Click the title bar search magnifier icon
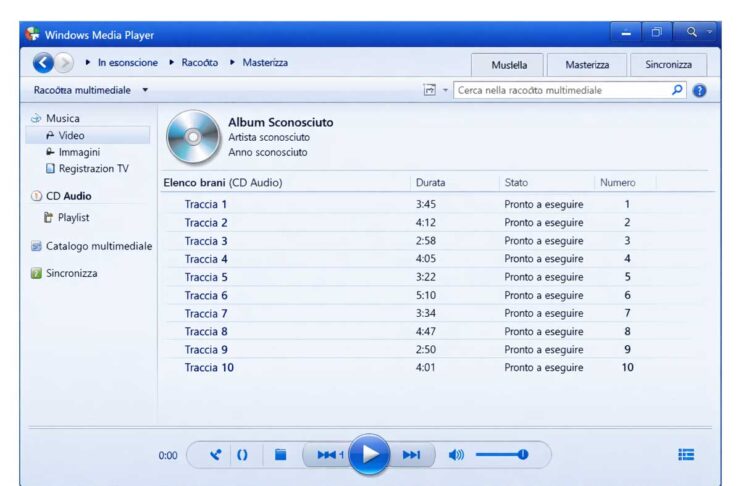 pos(691,32)
